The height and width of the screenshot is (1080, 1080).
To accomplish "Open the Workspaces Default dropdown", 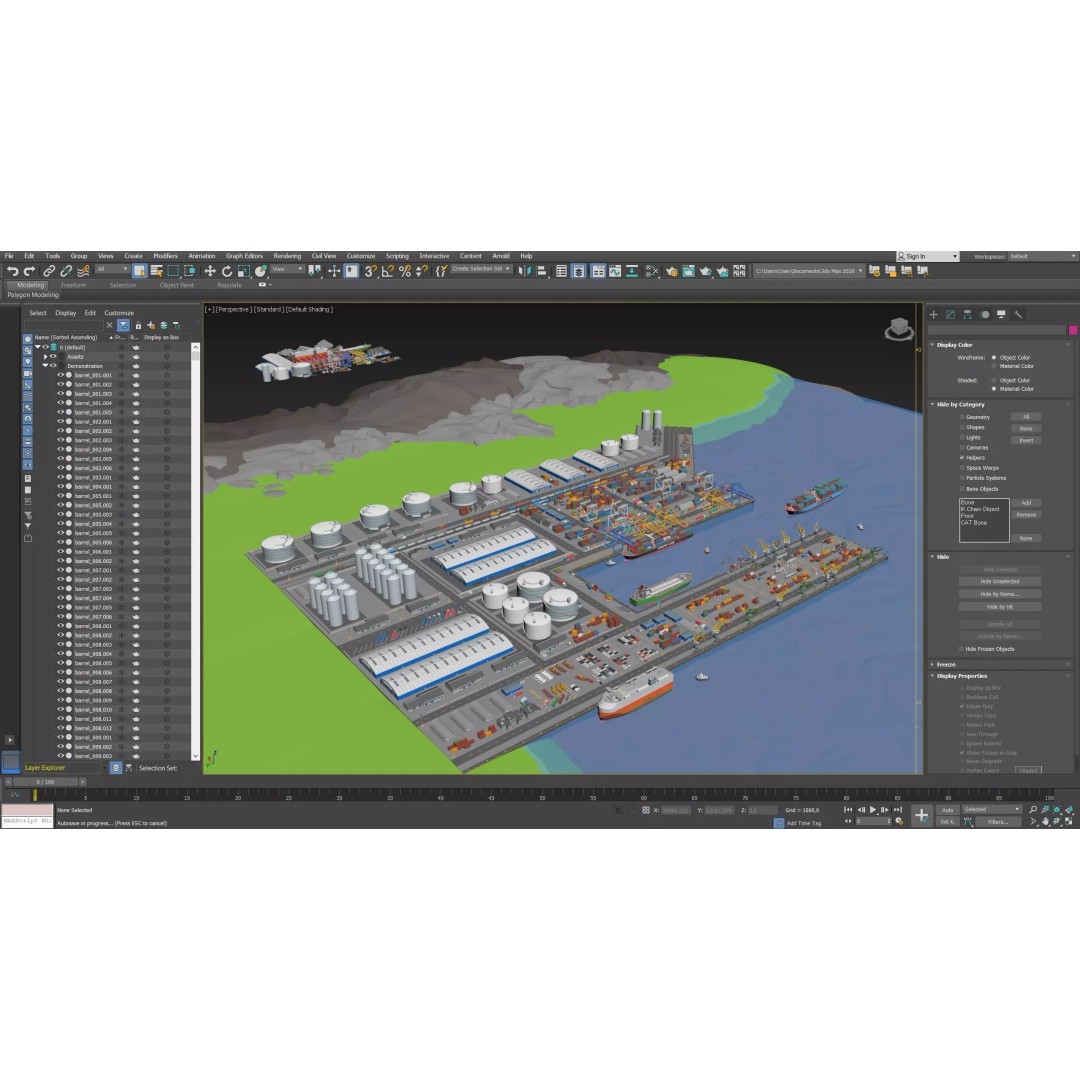I will (1042, 256).
